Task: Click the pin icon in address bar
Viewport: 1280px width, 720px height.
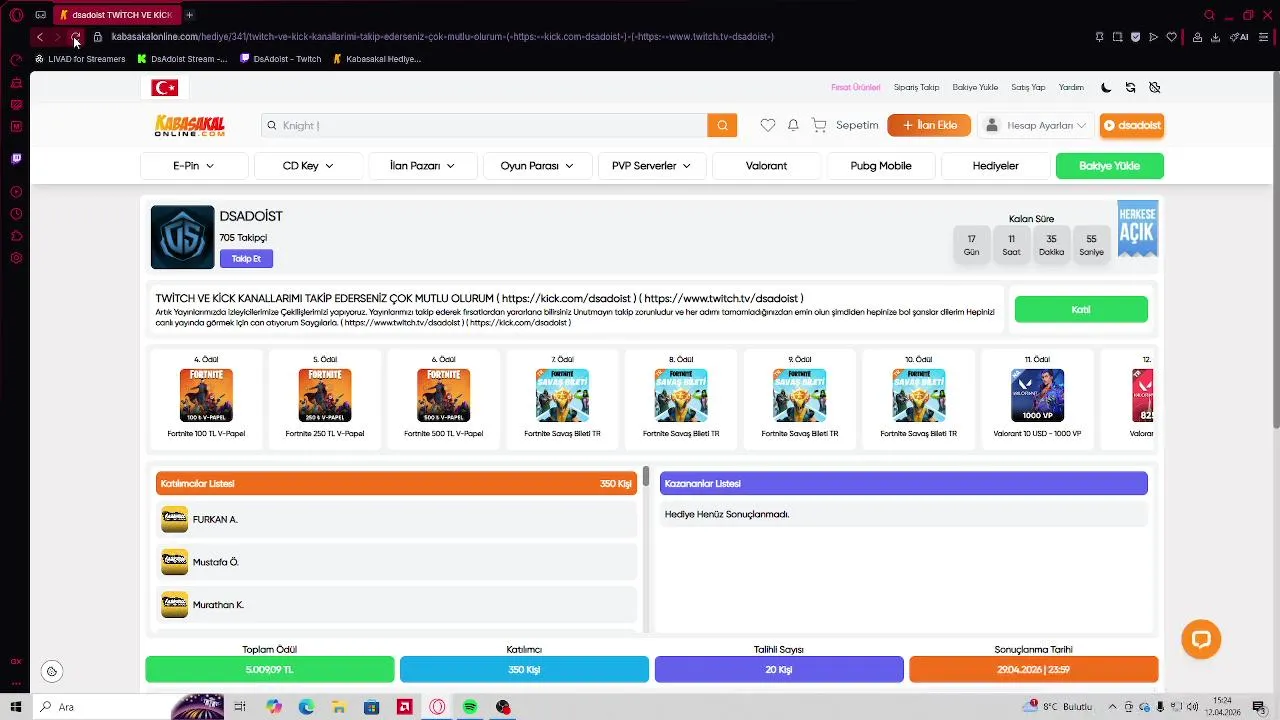Action: coord(1099,37)
